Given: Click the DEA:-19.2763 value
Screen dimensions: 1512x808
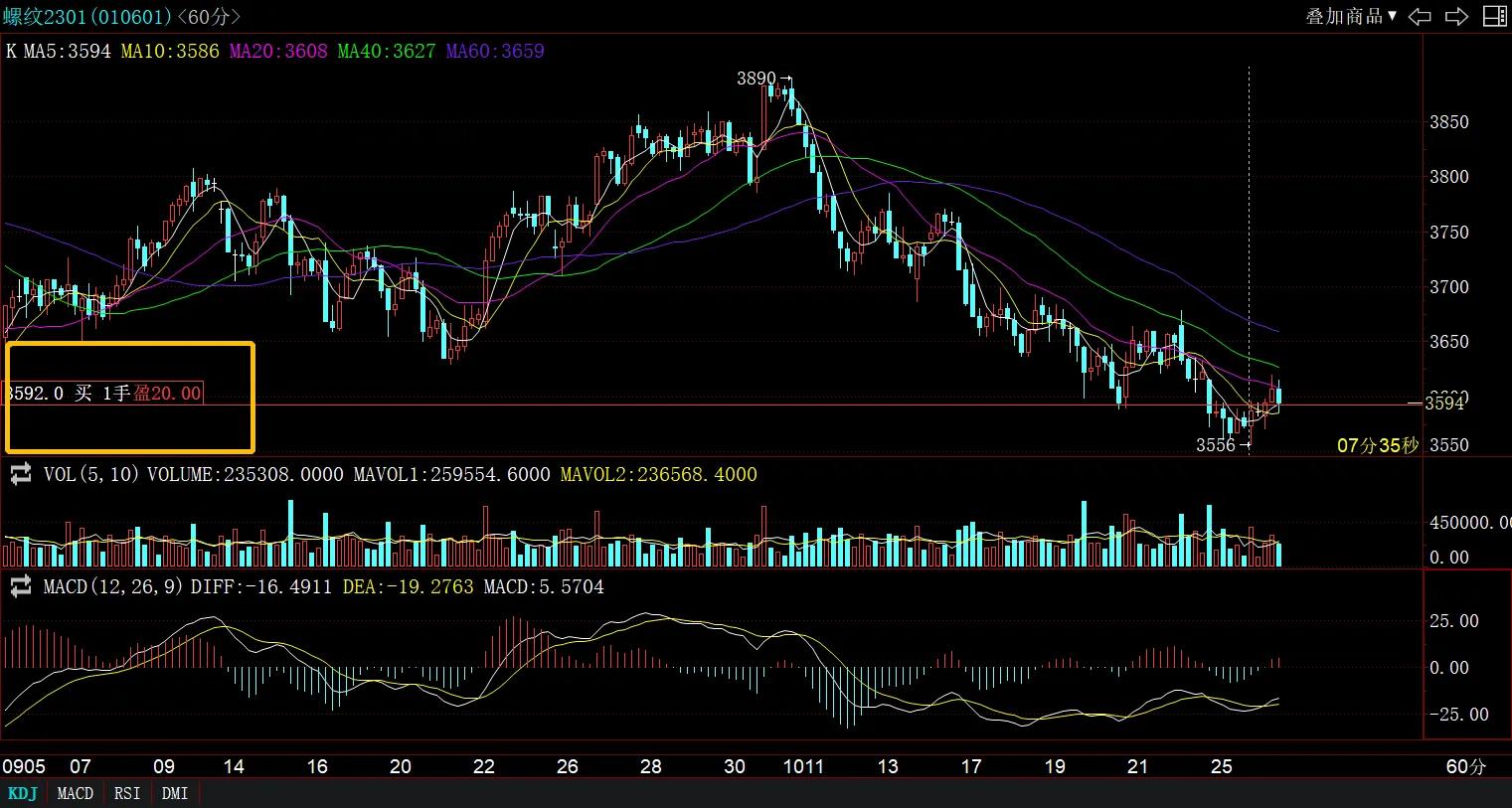Looking at the screenshot, I should coord(408,587).
